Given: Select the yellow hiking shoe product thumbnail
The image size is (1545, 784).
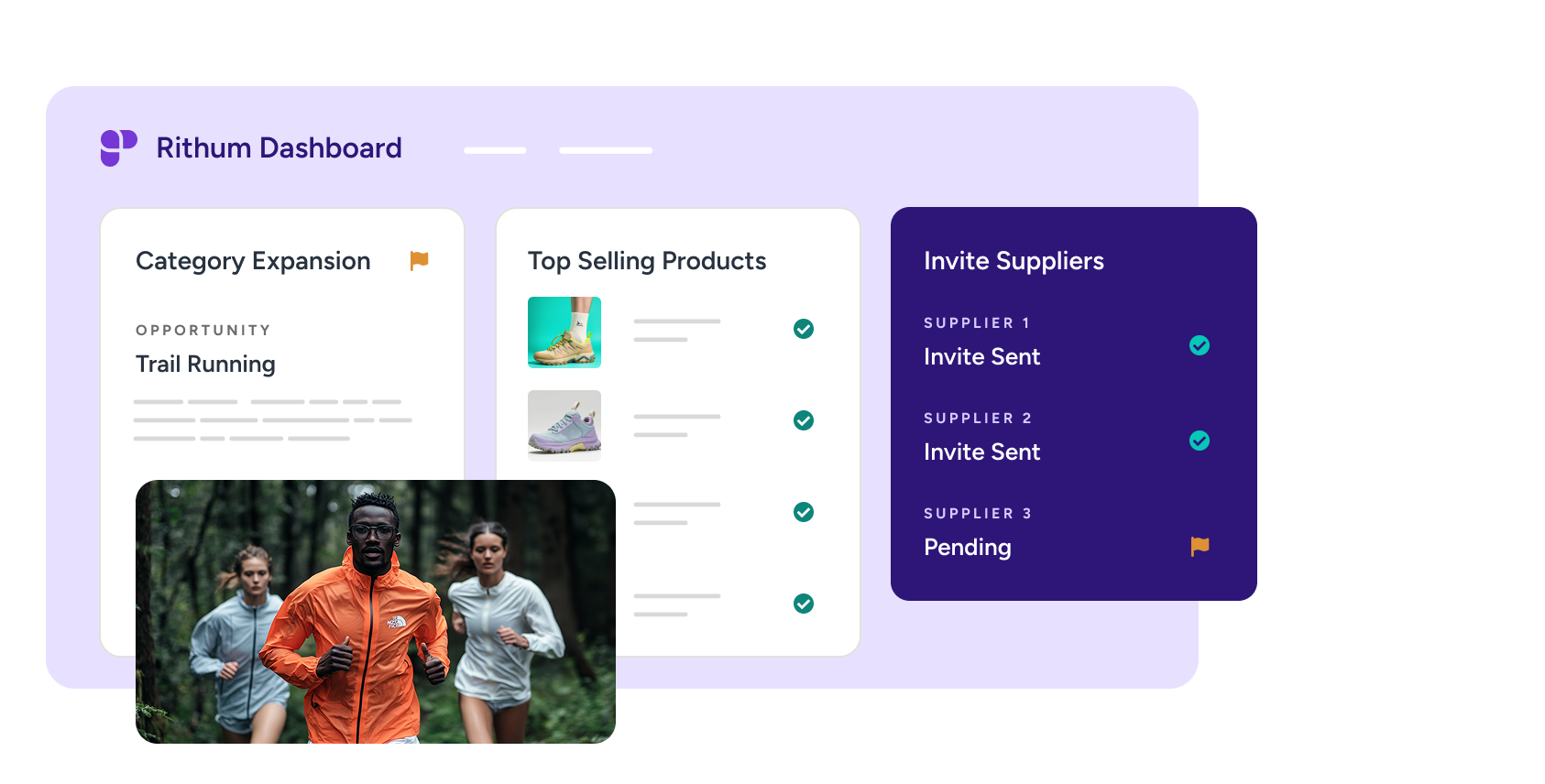Looking at the screenshot, I should 564,332.
